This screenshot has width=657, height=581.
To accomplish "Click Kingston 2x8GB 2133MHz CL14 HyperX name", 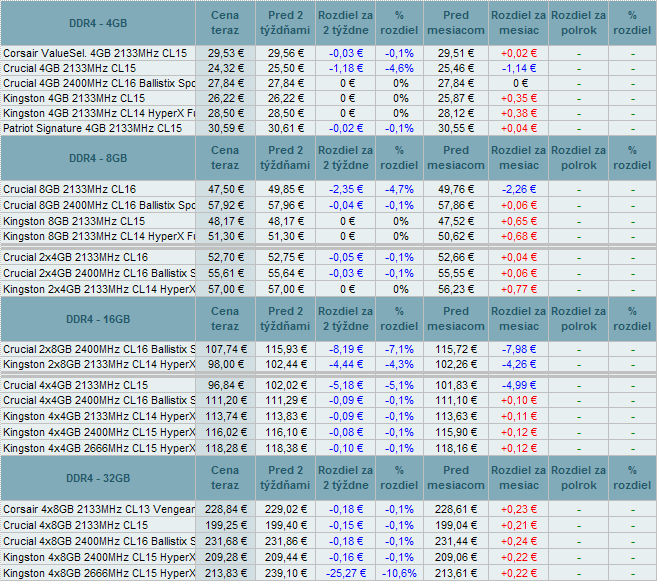I will 99,364.
